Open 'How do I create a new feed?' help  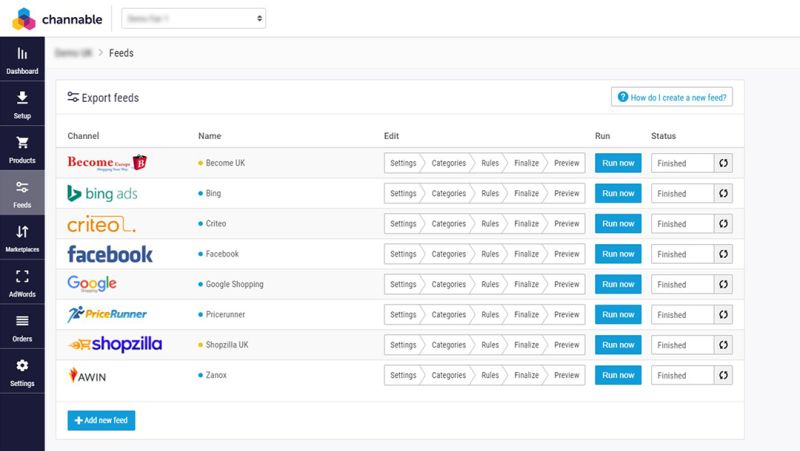(x=672, y=97)
